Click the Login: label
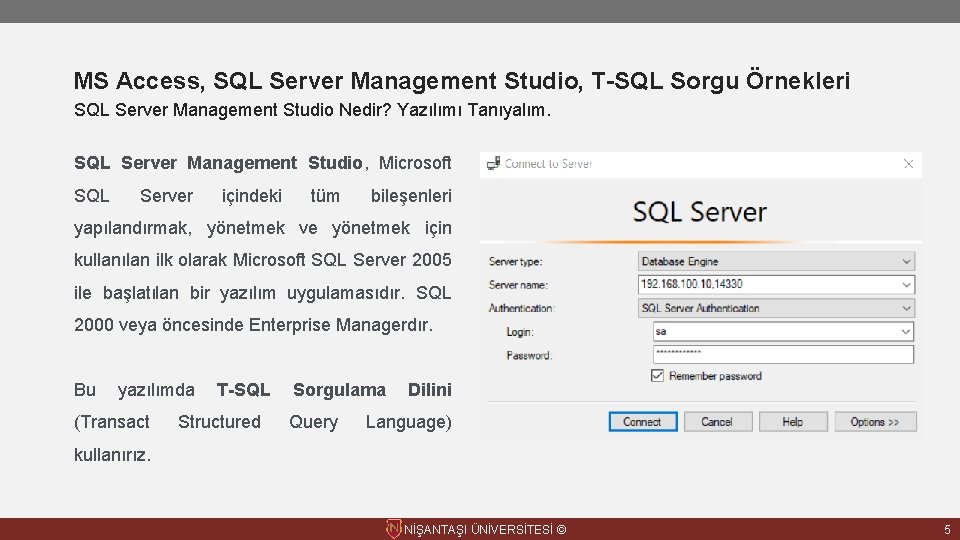This screenshot has height=540, width=960. [x=520, y=332]
